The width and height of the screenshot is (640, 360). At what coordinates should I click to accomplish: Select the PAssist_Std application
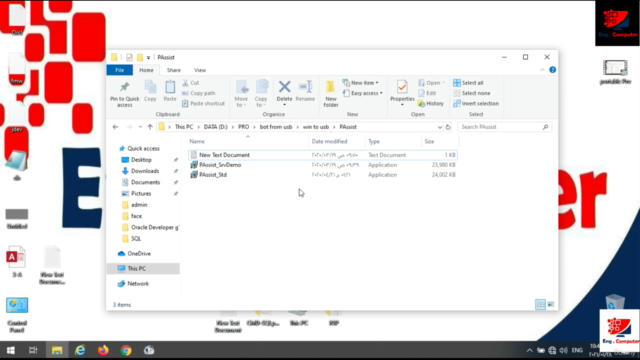click(x=322, y=175)
